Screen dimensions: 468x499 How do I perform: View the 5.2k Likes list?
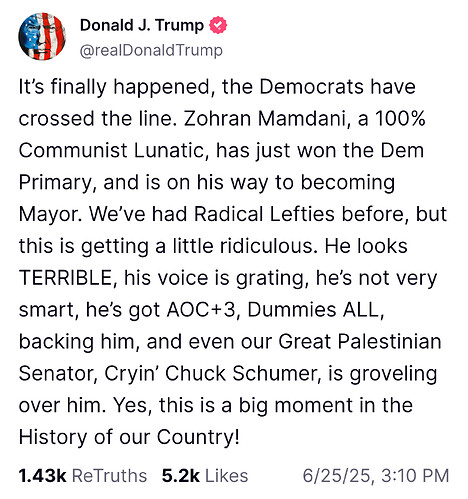point(205,476)
